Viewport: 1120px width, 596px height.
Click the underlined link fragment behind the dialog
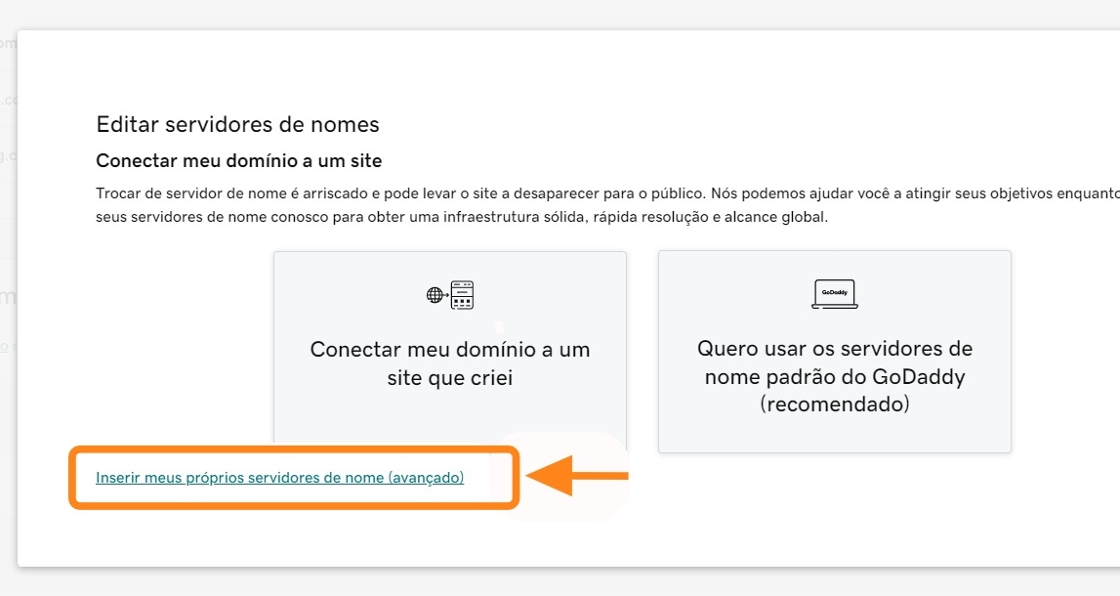pyautogui.click(x=4, y=346)
